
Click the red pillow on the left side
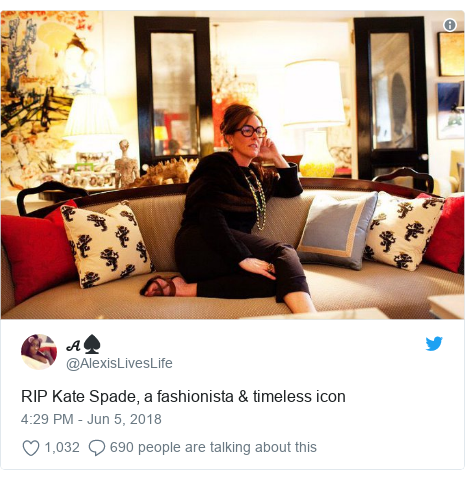point(36,252)
